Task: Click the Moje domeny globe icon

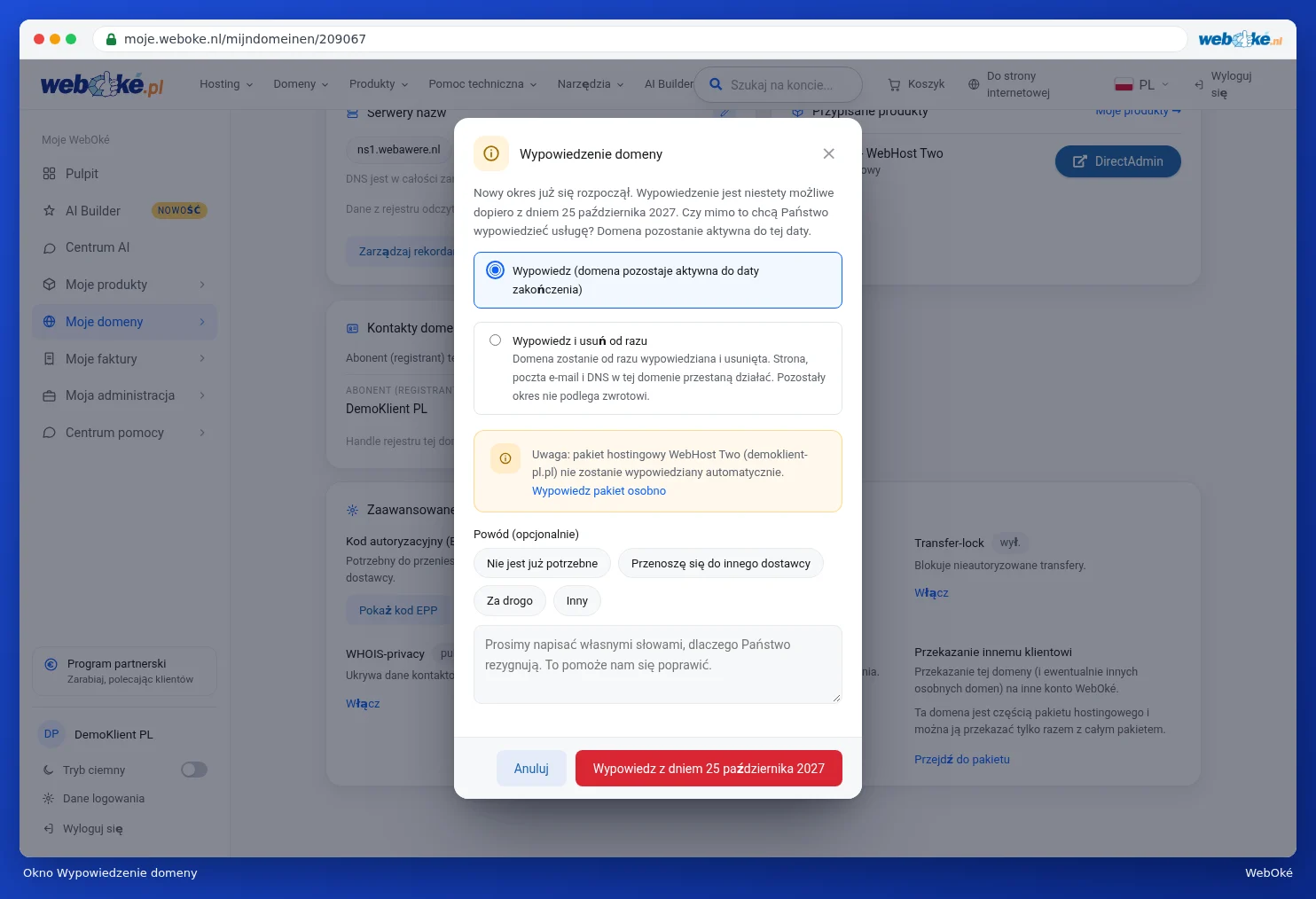Action: point(49,322)
